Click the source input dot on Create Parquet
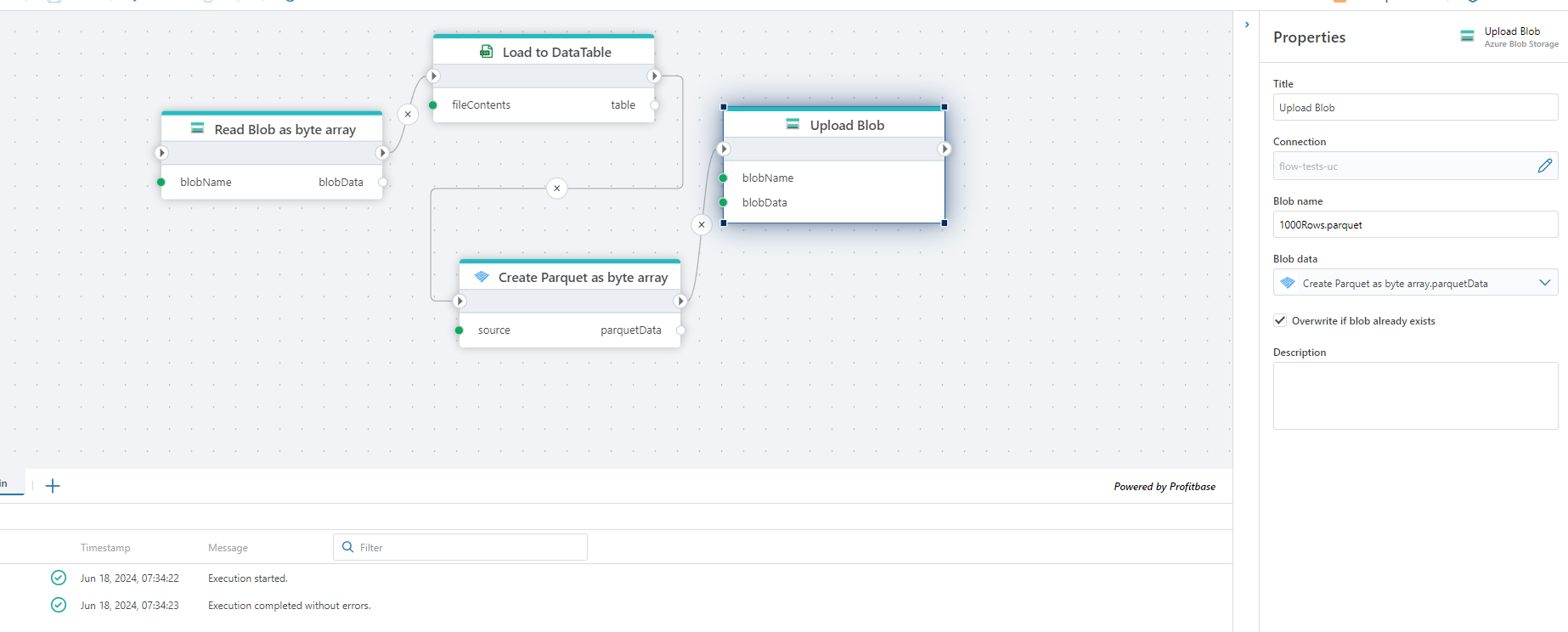 [x=459, y=330]
